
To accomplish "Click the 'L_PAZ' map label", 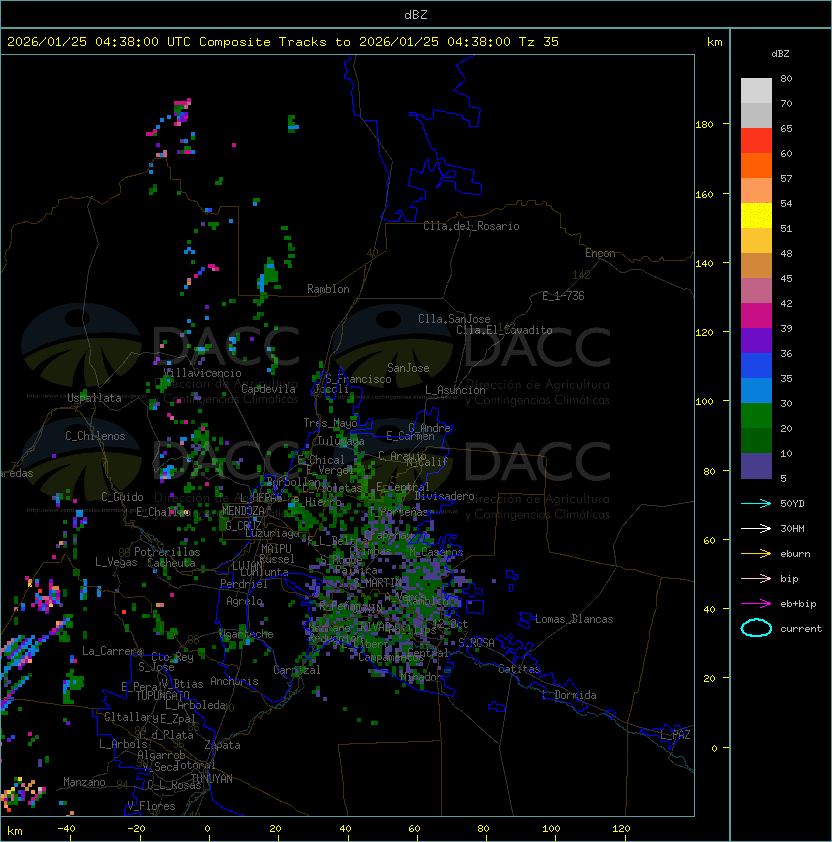I will (x=675, y=735).
